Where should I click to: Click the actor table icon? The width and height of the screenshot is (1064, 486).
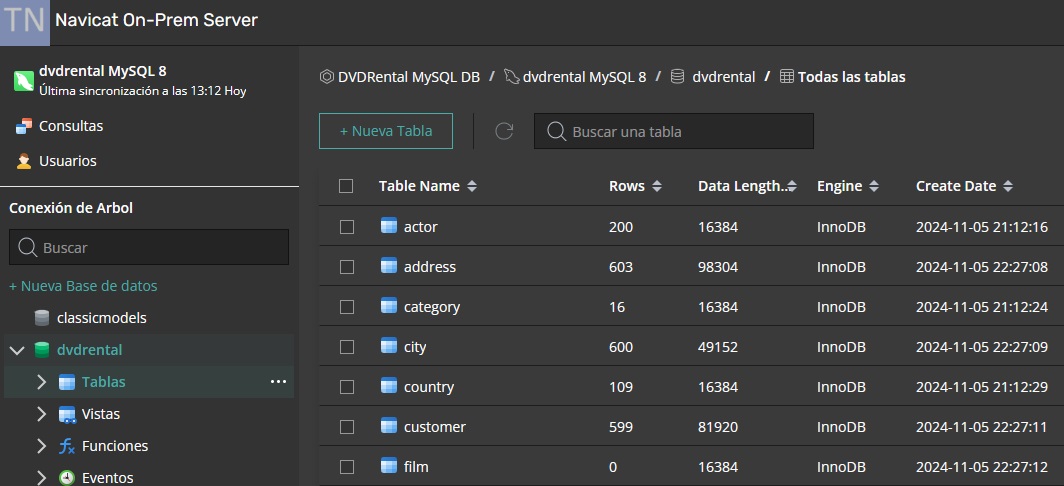point(389,226)
